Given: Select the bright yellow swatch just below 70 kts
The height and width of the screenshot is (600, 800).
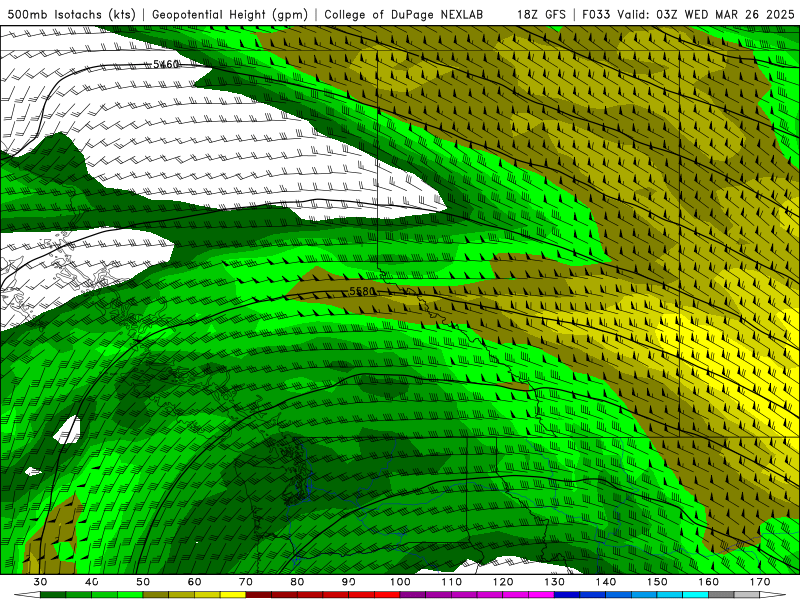Looking at the screenshot, I should 233,595.
